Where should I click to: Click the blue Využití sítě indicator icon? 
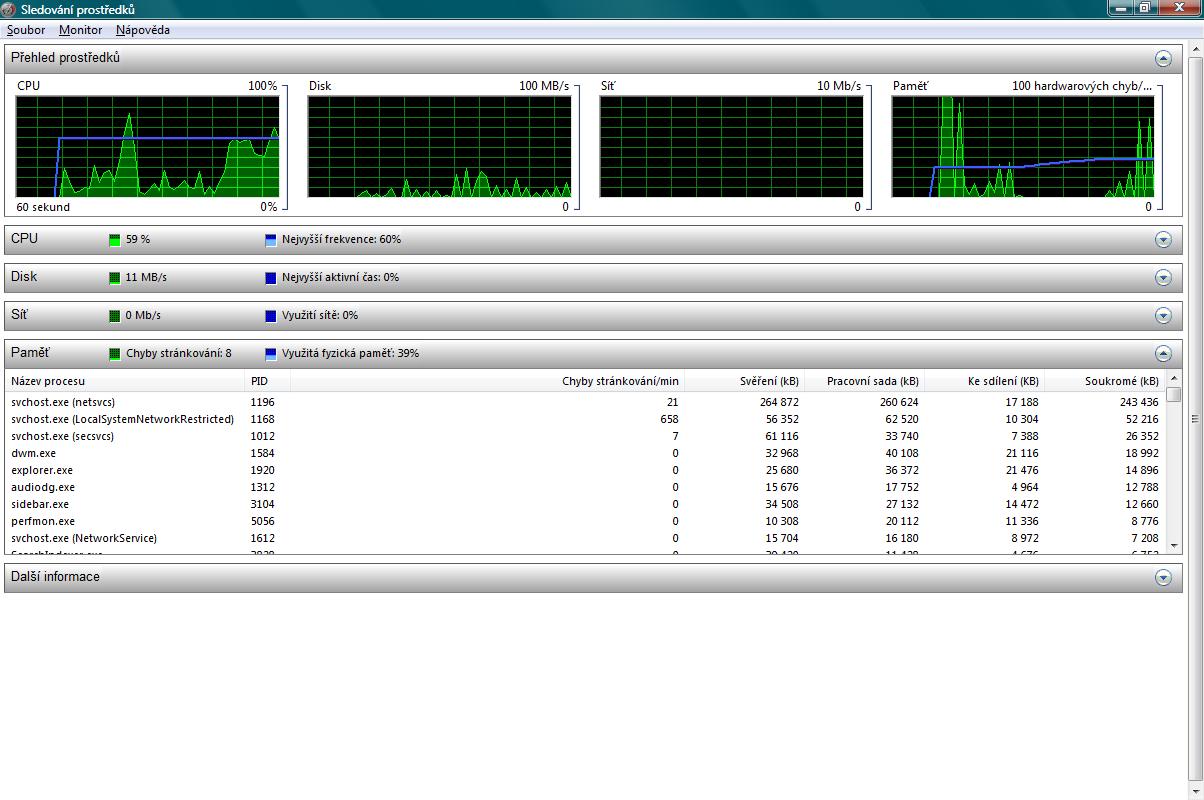pos(271,316)
